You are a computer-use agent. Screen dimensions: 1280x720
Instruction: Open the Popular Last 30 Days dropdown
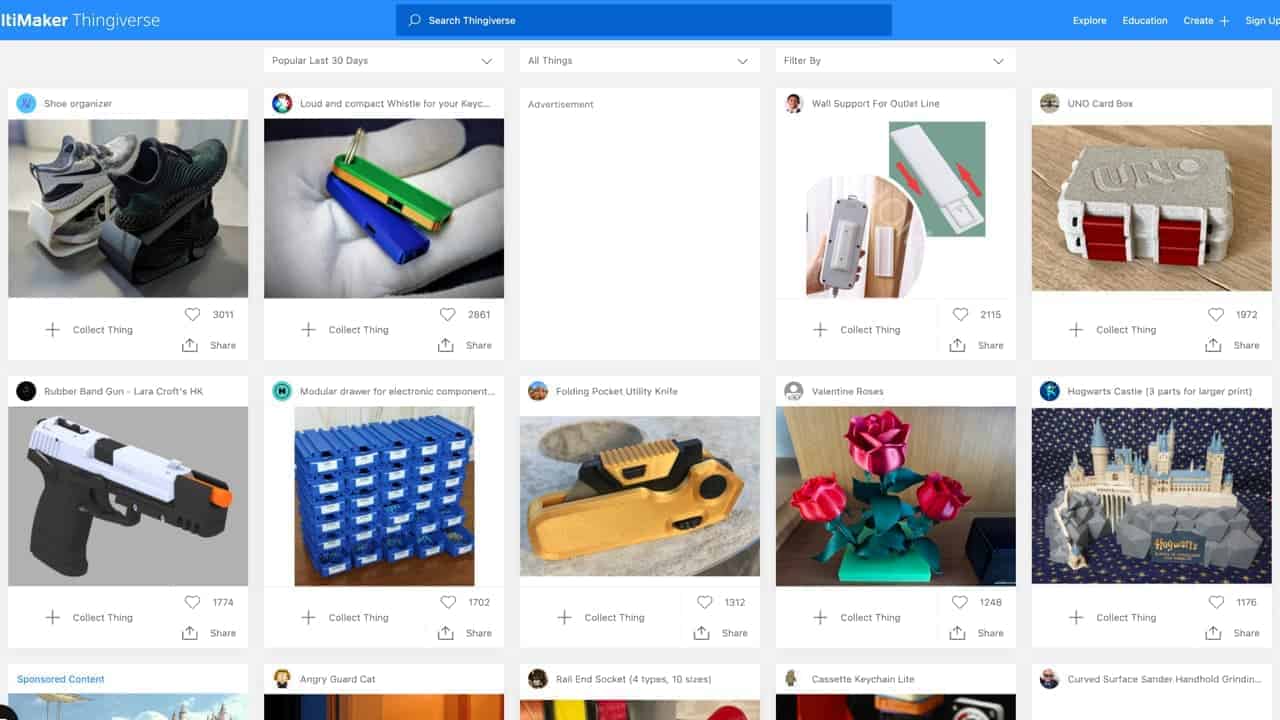tap(382, 60)
